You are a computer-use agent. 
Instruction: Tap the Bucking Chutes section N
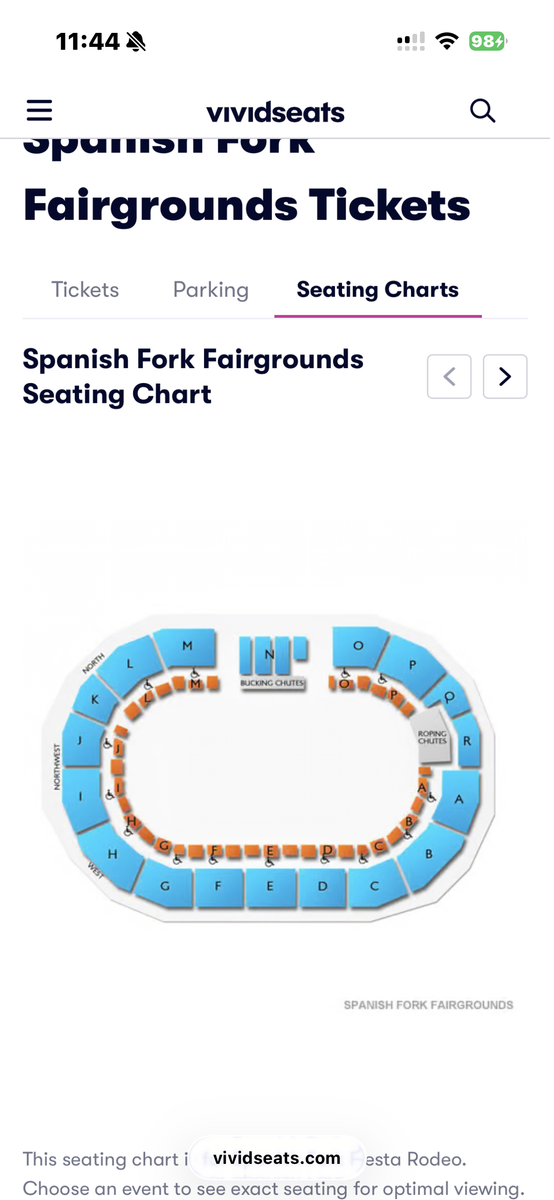pyautogui.click(x=272, y=657)
